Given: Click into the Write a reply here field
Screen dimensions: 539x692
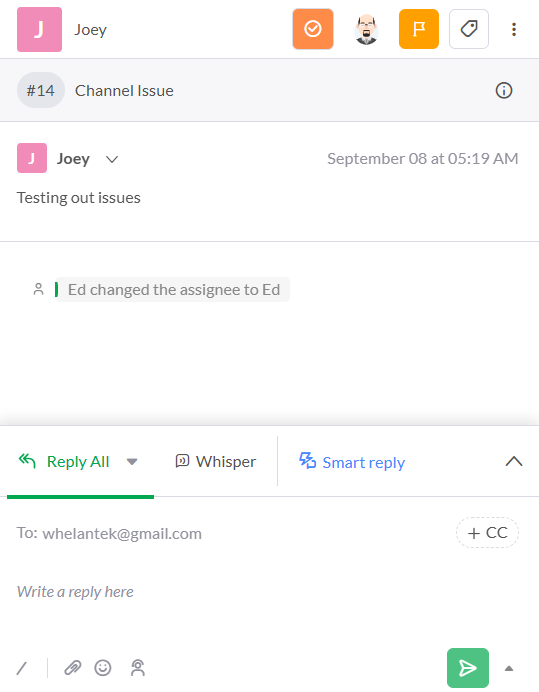Looking at the screenshot, I should (267, 592).
